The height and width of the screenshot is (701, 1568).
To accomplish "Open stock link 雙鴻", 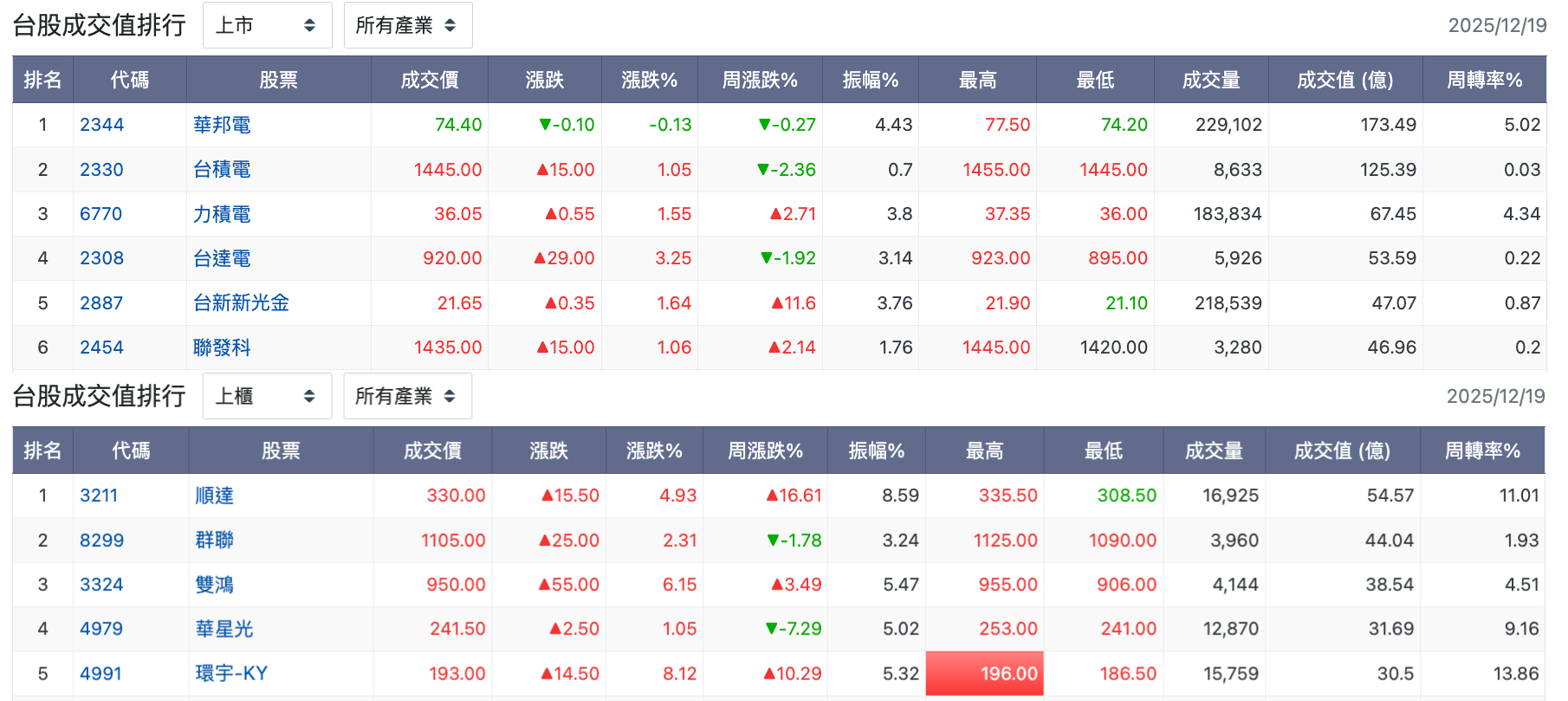I will pyautogui.click(x=215, y=585).
